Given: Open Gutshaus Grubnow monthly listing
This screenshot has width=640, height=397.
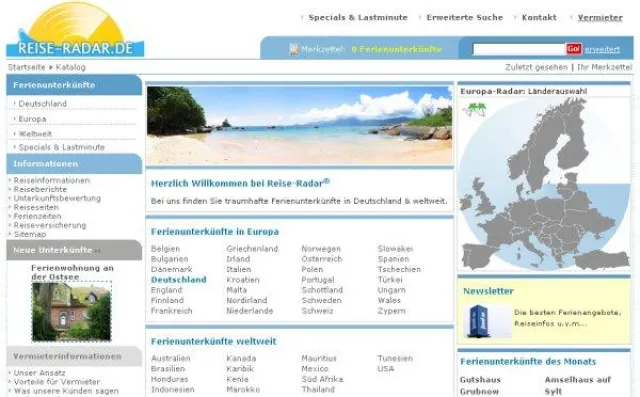Looking at the screenshot, I should click(x=480, y=385).
